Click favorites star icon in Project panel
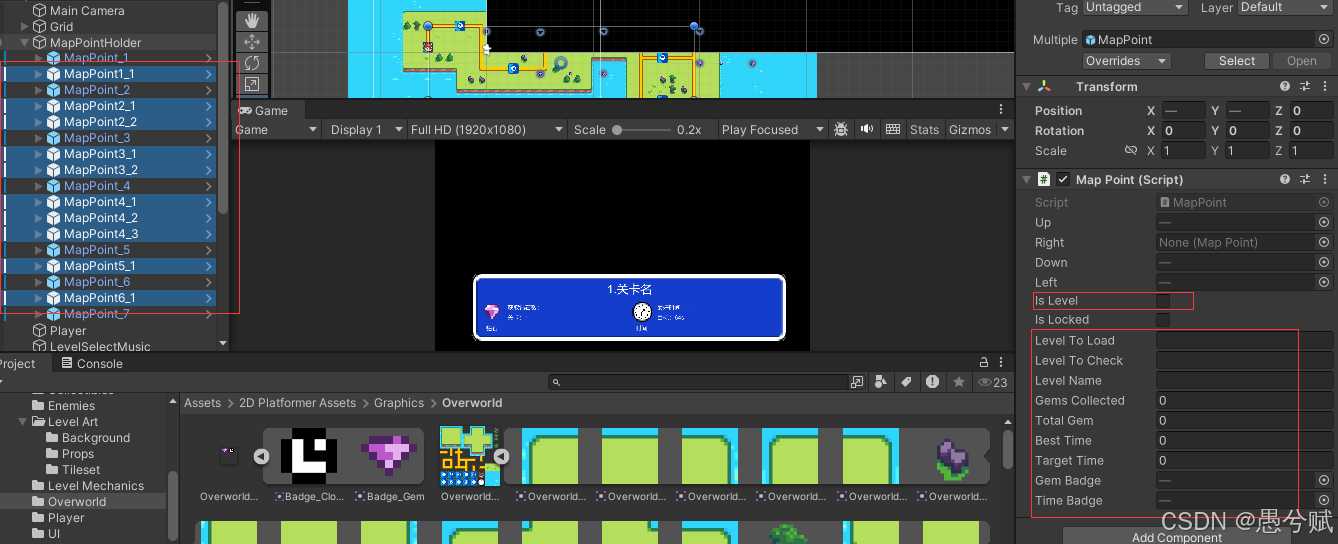This screenshot has height=544, width=1338. coord(959,382)
